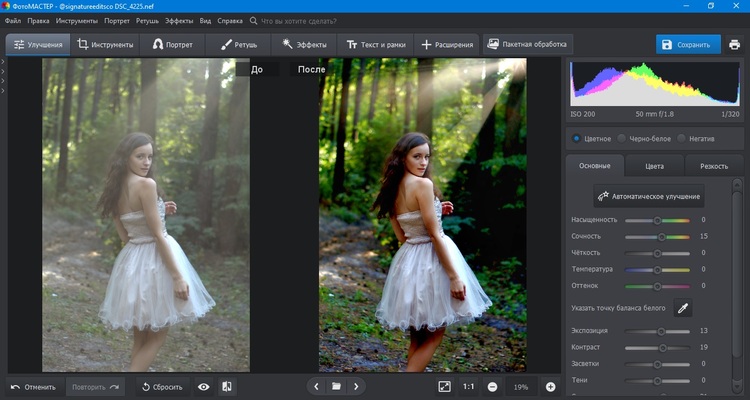Select the Негатив radio option

pos(682,138)
